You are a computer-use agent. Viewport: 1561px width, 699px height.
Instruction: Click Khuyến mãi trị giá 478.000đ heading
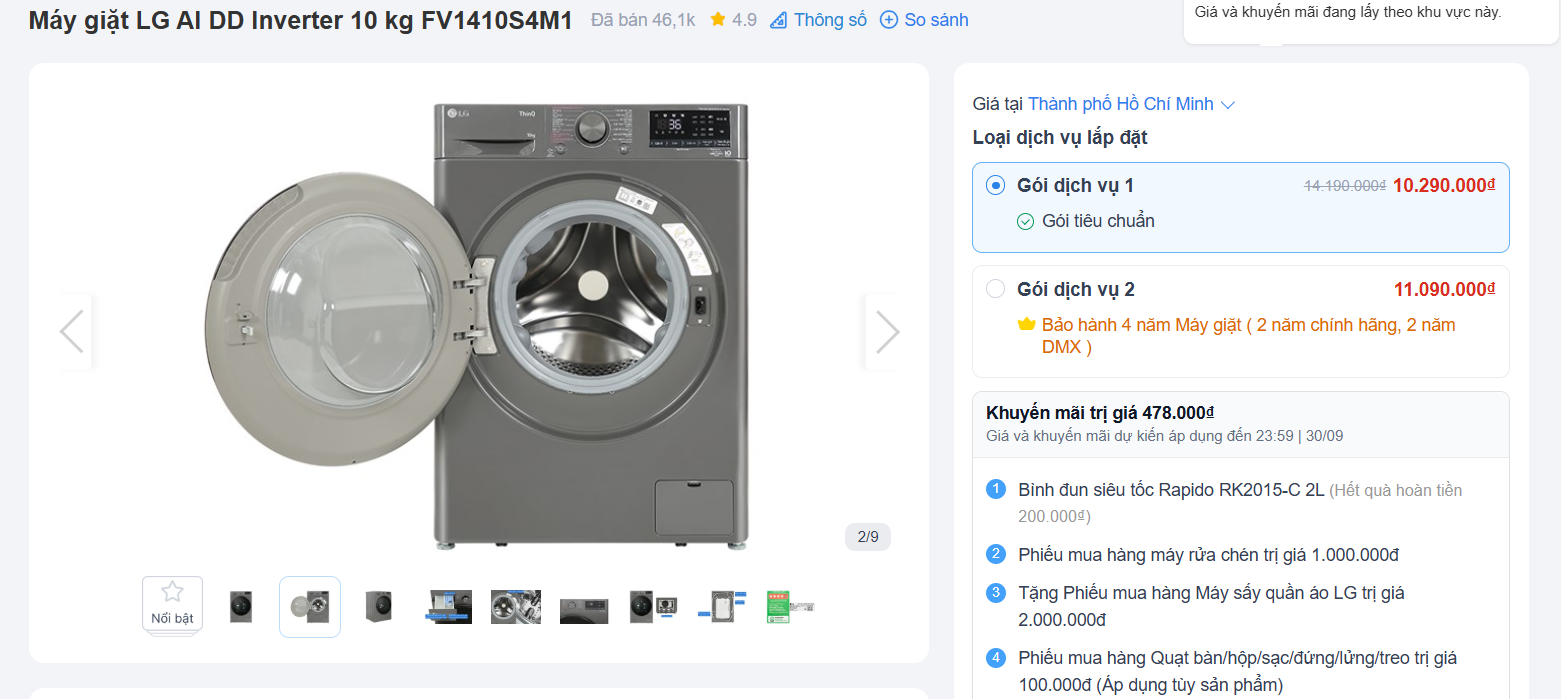coord(1100,413)
